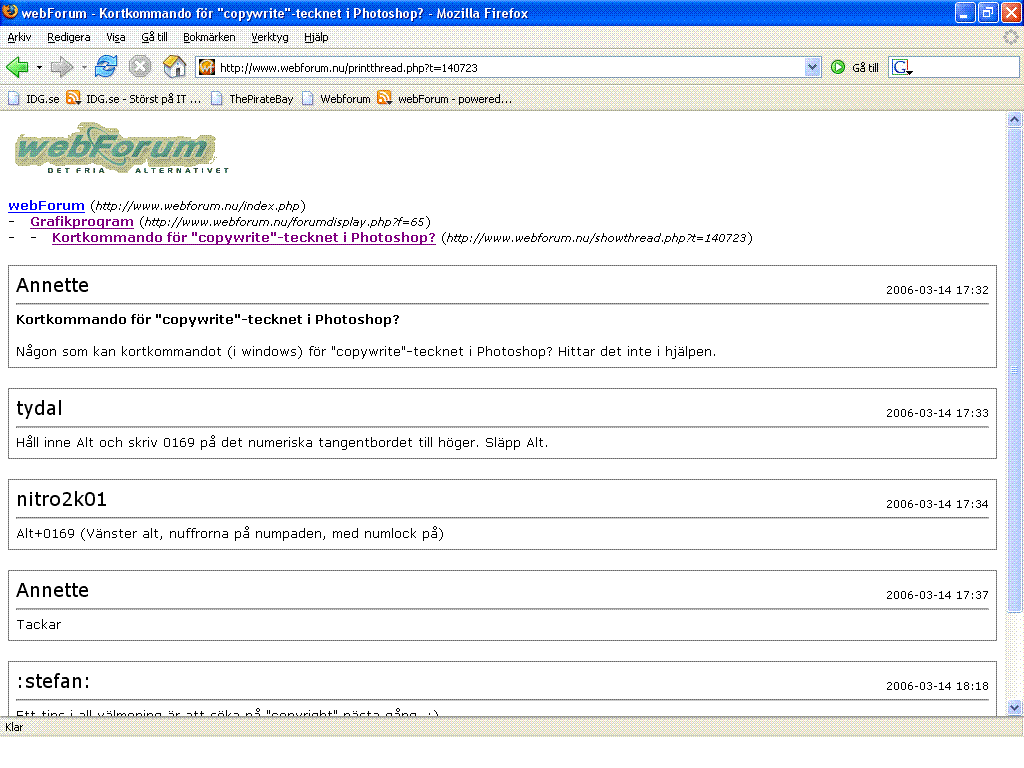
Task: Click the timestamp 2006-03-14 17:37
Action: pyautogui.click(x=937, y=595)
